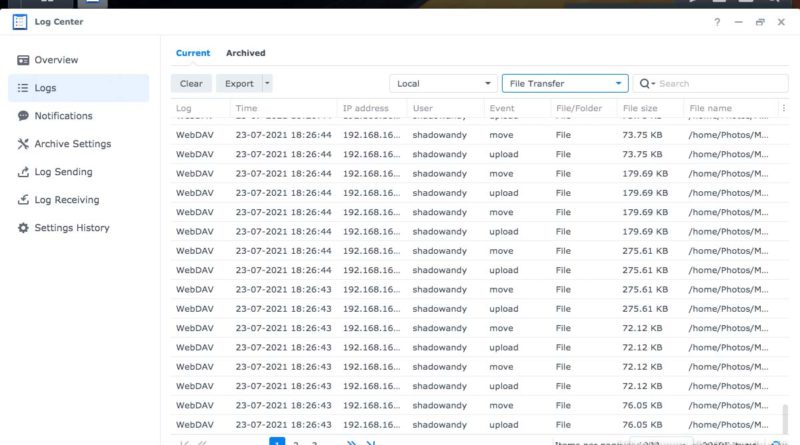This screenshot has height=445, width=800.
Task: Switch to the Current tab
Action: 193,53
